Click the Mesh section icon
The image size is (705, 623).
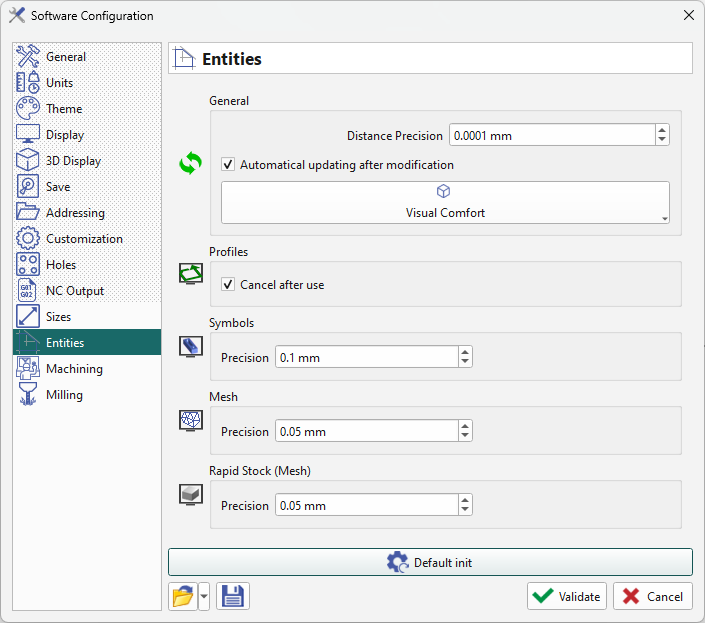coord(190,420)
